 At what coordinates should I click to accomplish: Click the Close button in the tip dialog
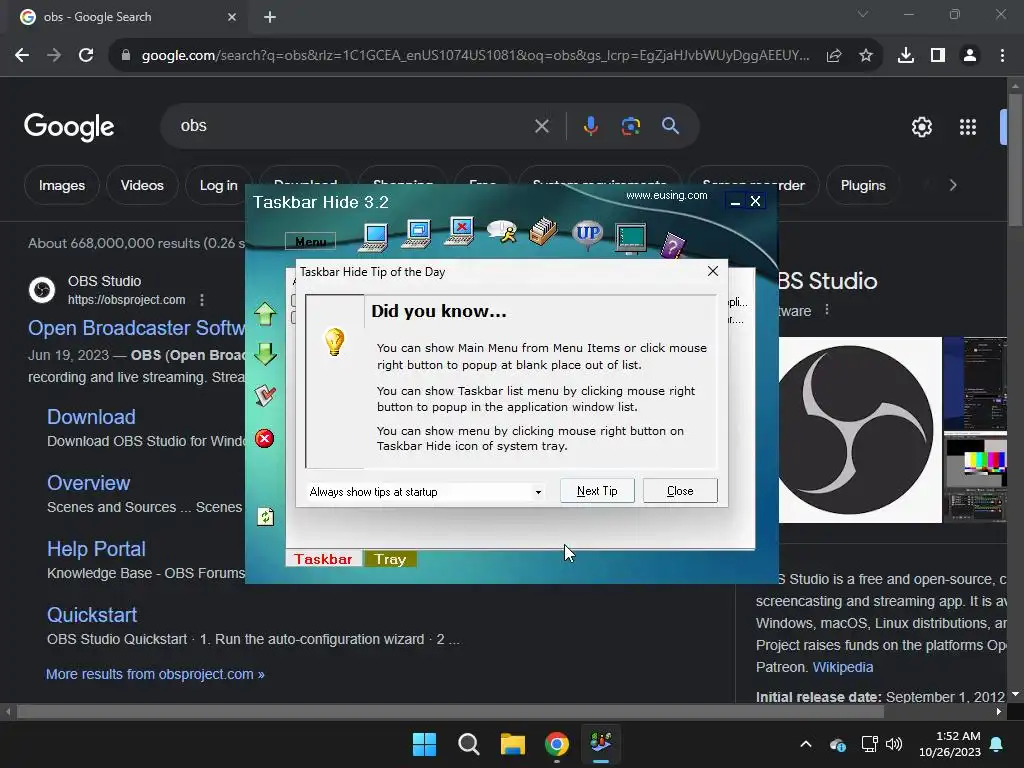pos(680,491)
